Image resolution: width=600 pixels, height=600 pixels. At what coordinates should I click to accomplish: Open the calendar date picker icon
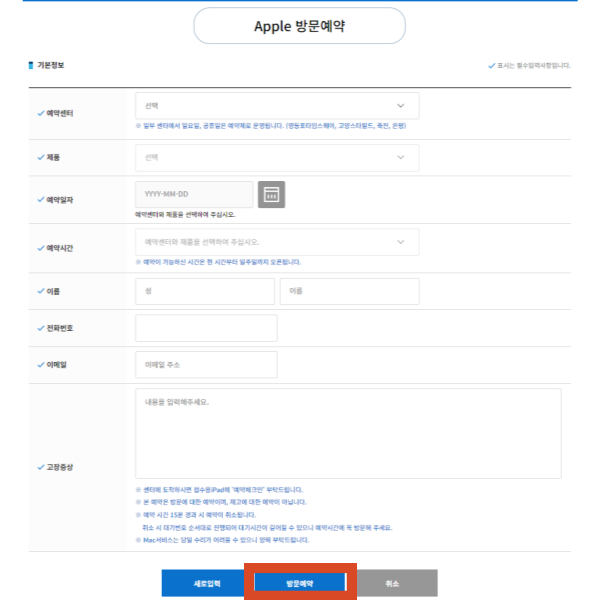tap(271, 194)
